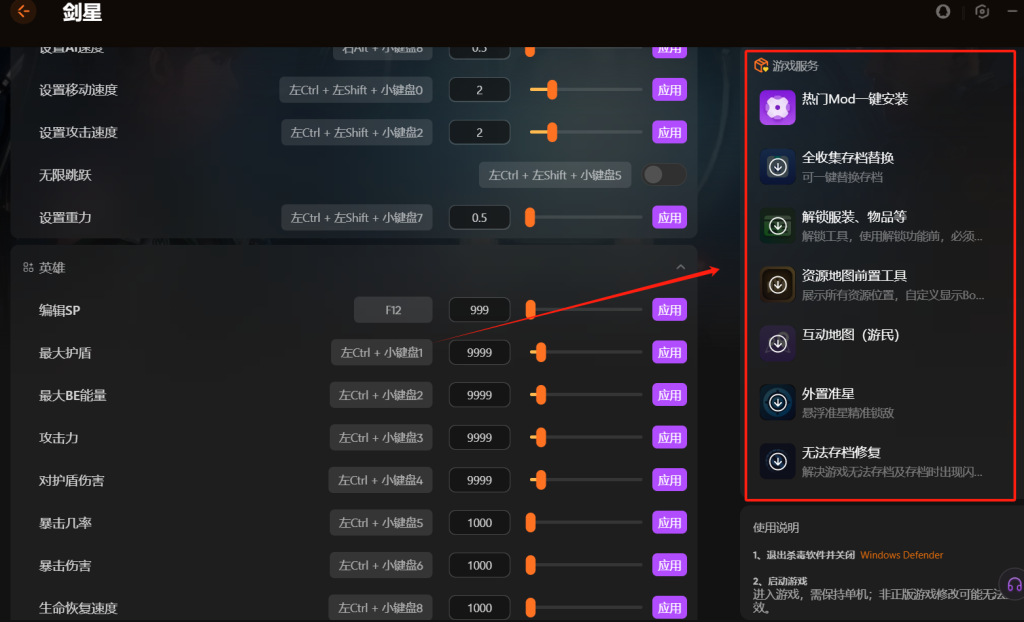Click the 生命恢复速度 1000 value field
Viewport: 1024px width, 622px height.
(x=479, y=608)
